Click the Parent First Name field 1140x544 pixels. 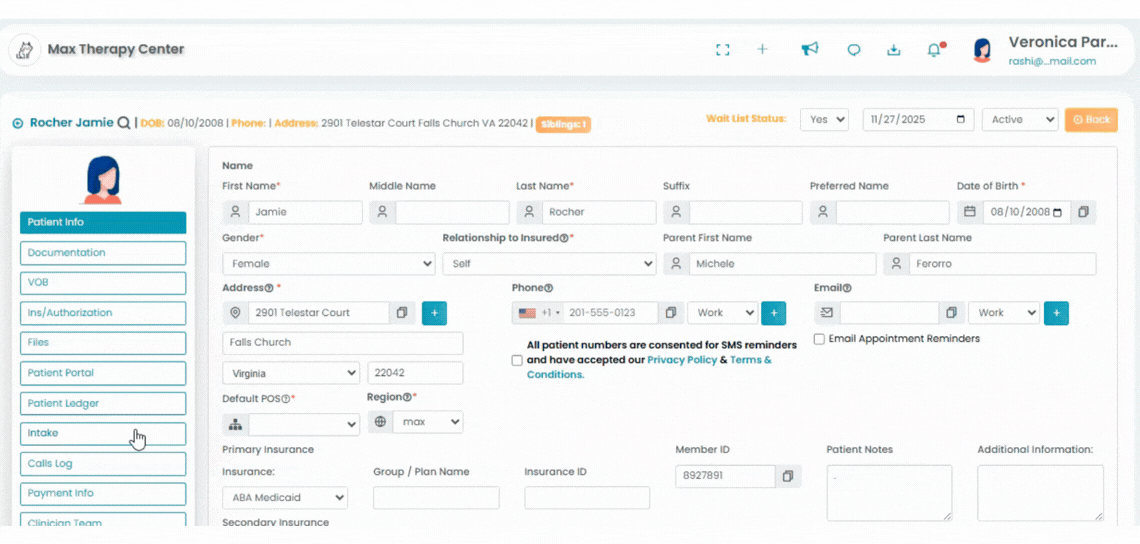(x=782, y=263)
